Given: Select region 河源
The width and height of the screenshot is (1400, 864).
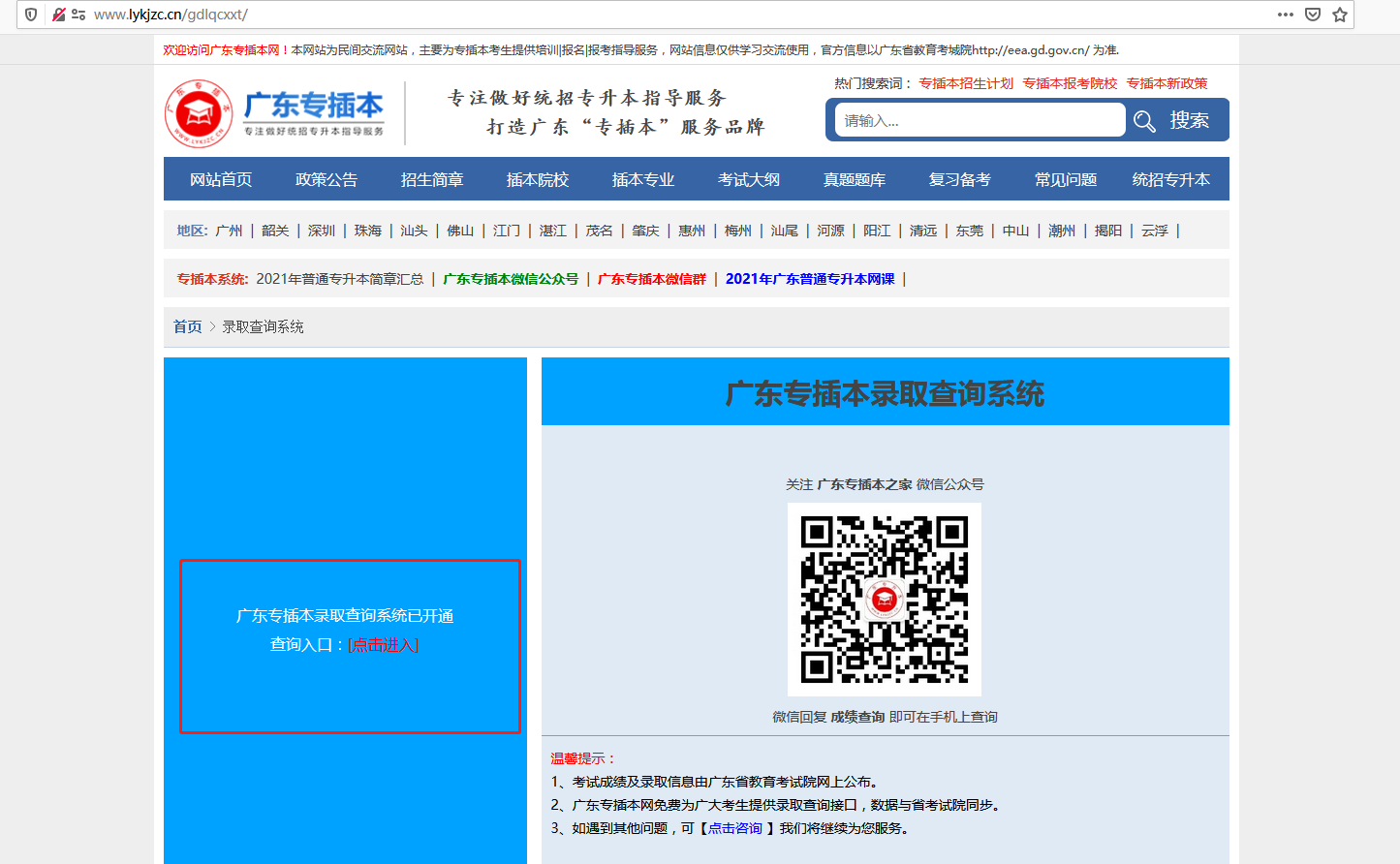Looking at the screenshot, I should pos(830,231).
